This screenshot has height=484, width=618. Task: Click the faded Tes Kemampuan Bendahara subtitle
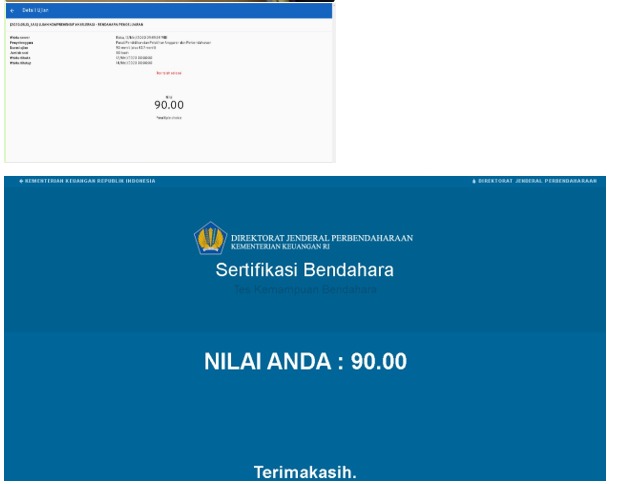(305, 289)
